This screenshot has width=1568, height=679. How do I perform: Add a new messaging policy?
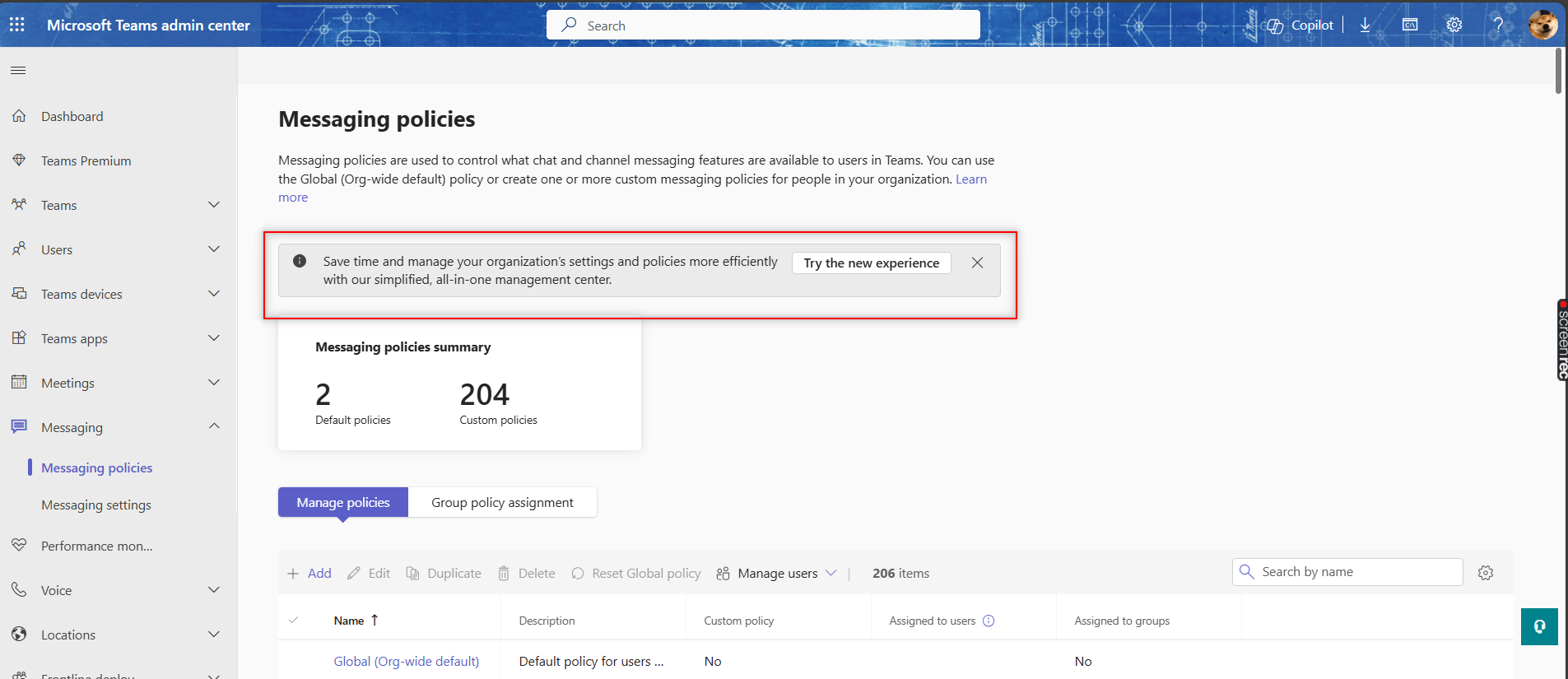tap(309, 574)
